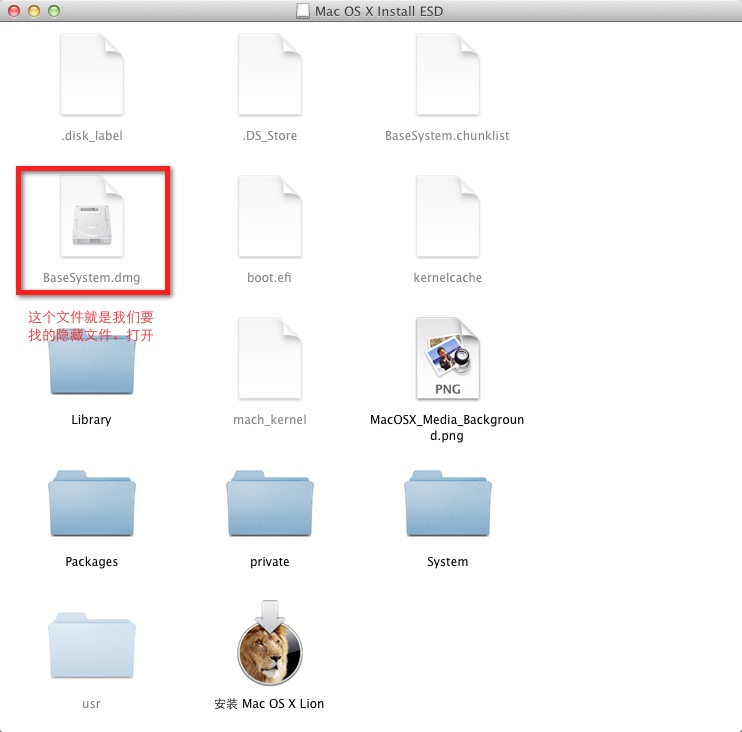Click the System folder name
Viewport: 742px width, 732px height.
[448, 562]
